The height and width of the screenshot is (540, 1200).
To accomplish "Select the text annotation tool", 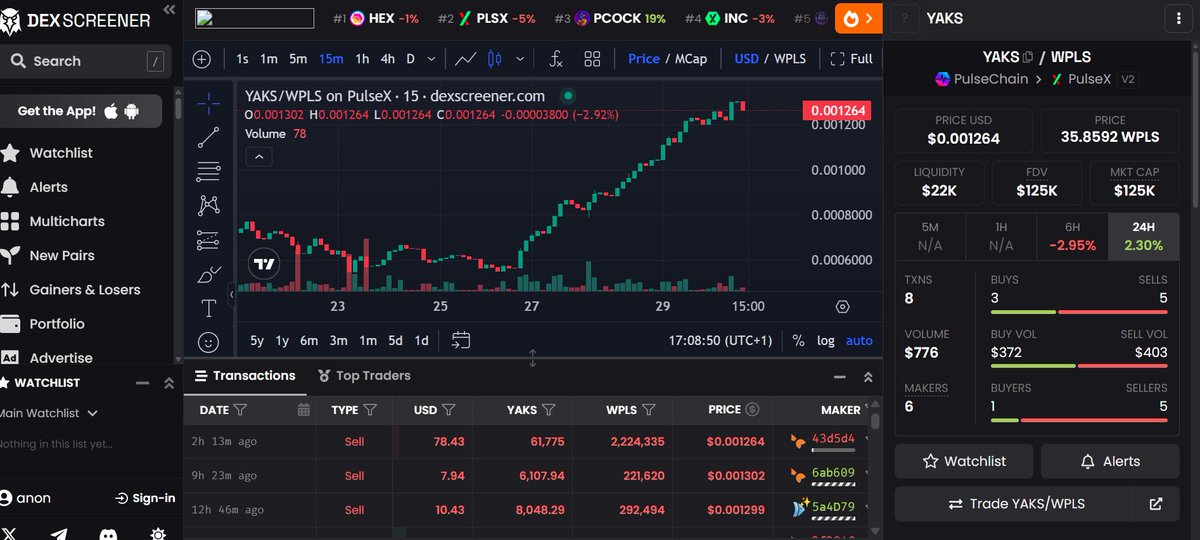I will (208, 308).
